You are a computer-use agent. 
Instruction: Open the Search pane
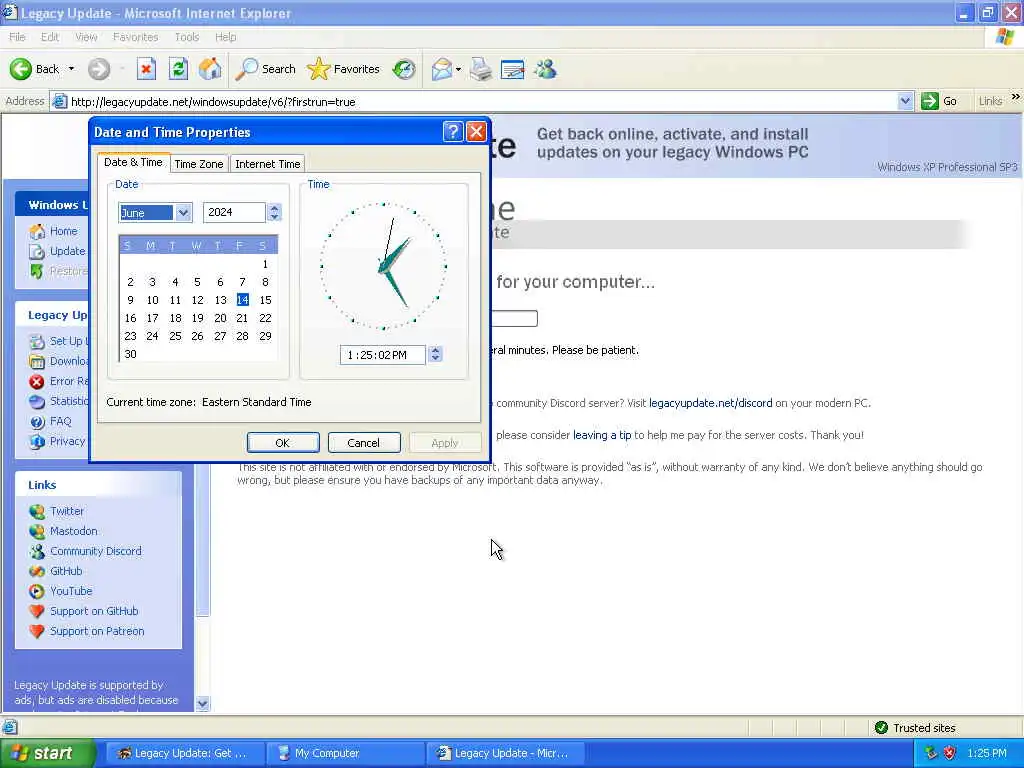pos(266,69)
